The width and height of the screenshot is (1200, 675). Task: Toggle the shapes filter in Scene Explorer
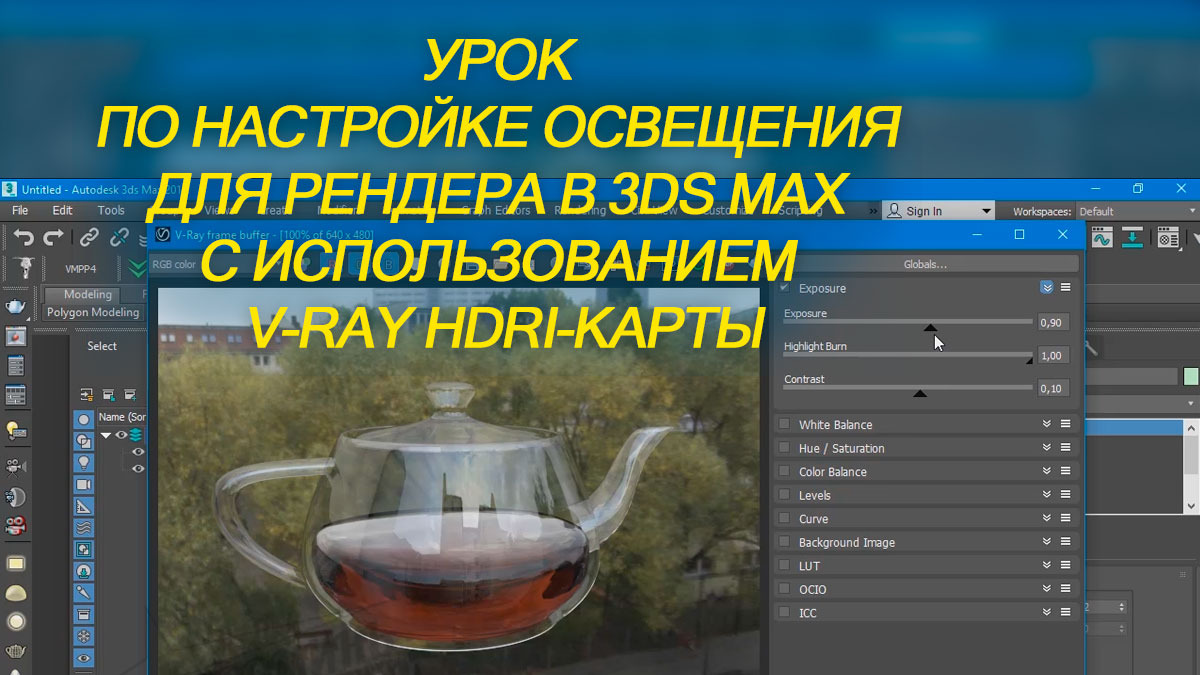pos(85,441)
